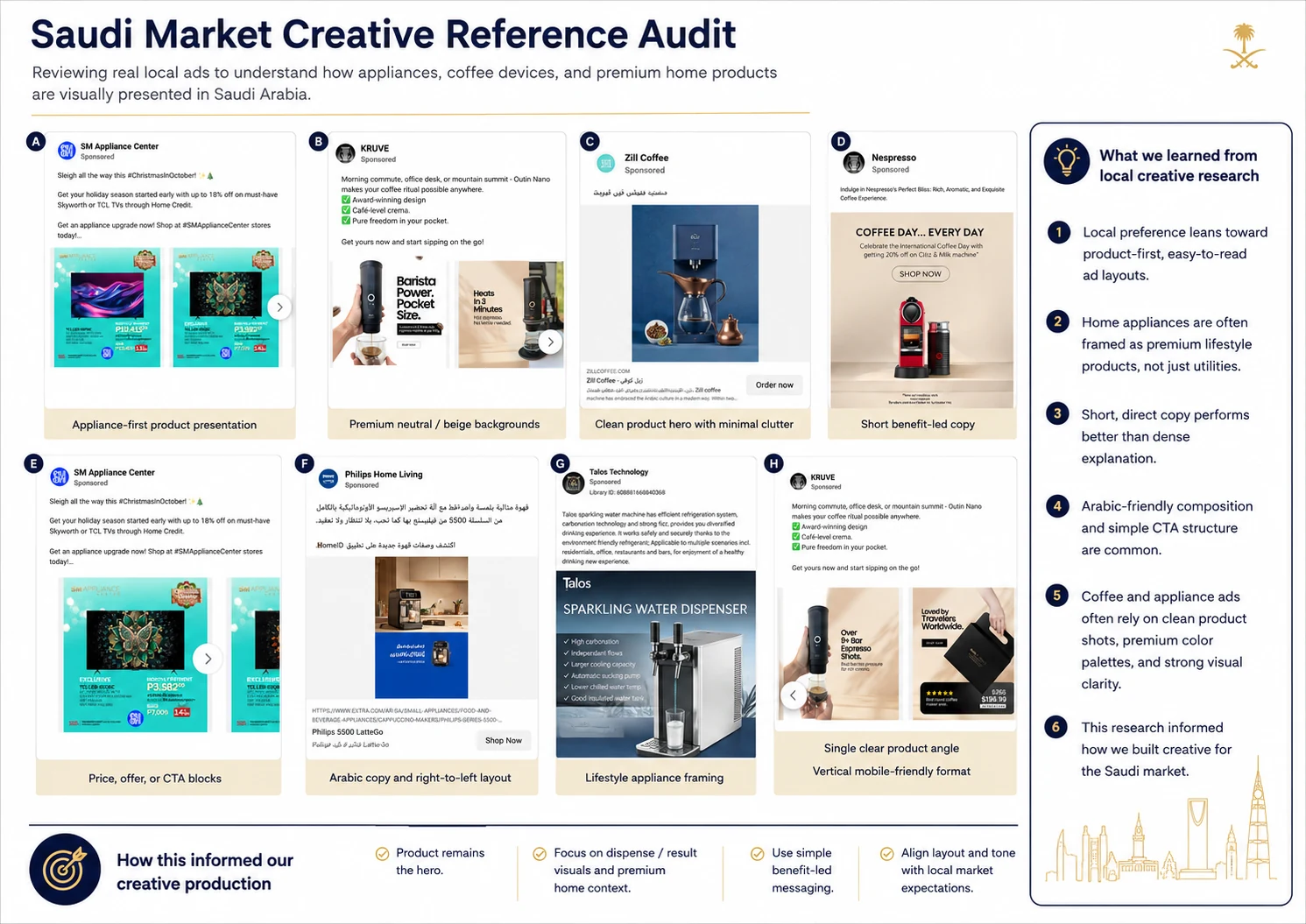Click 'Clean product hero with minimal clutter' caption
This screenshot has height=924, width=1306.
[694, 424]
